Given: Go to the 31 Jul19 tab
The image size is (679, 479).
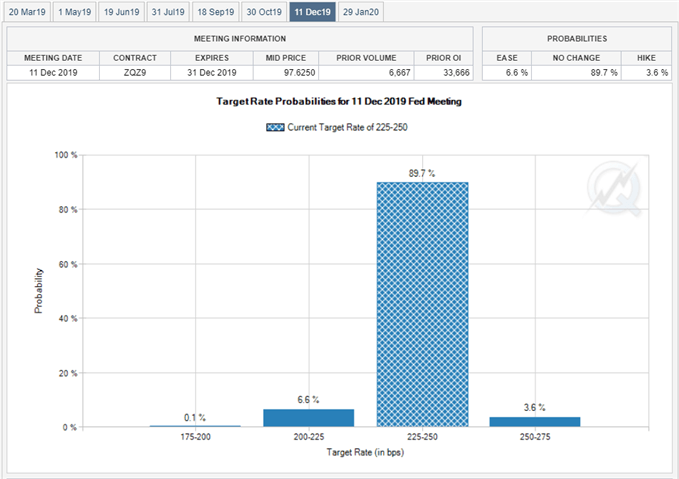Looking at the screenshot, I should click(x=168, y=12).
